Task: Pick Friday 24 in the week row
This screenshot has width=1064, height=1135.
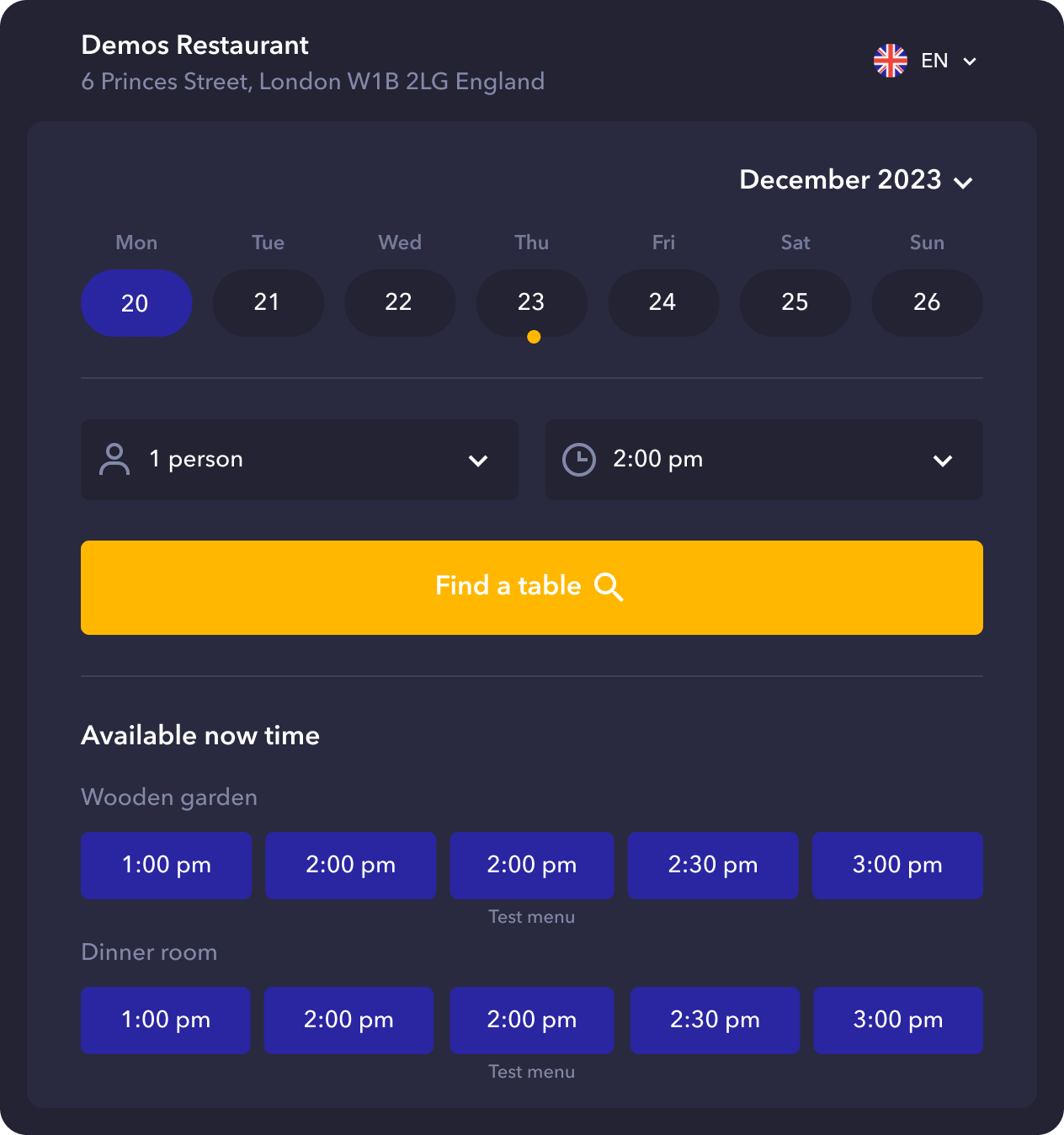Action: [x=663, y=303]
